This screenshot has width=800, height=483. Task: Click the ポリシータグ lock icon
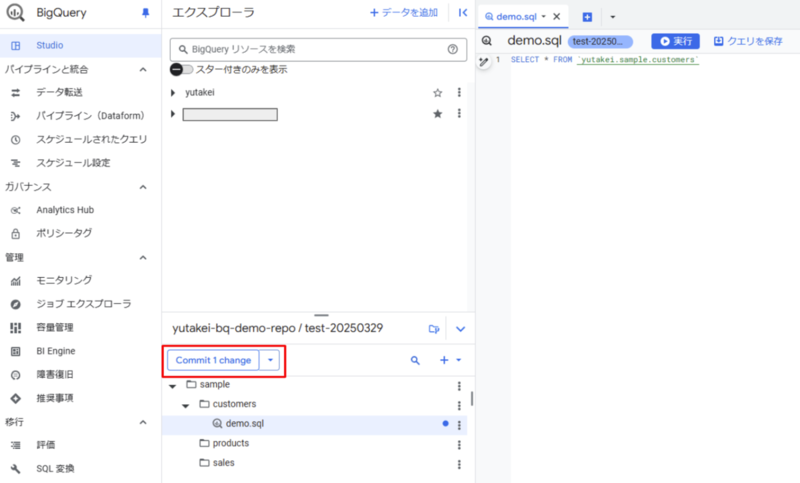pyautogui.click(x=16, y=234)
